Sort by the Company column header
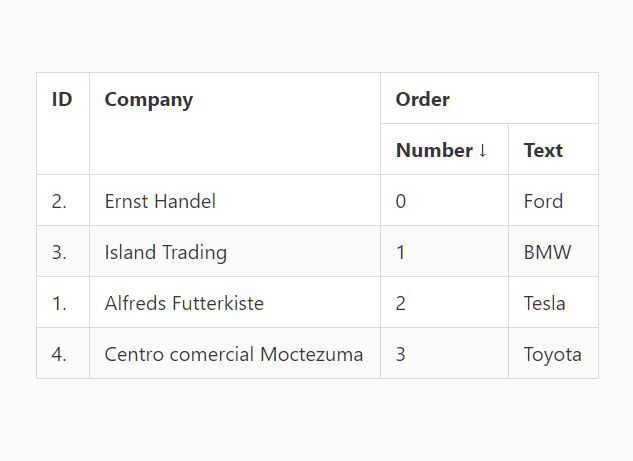This screenshot has height=461, width=633. (148, 99)
